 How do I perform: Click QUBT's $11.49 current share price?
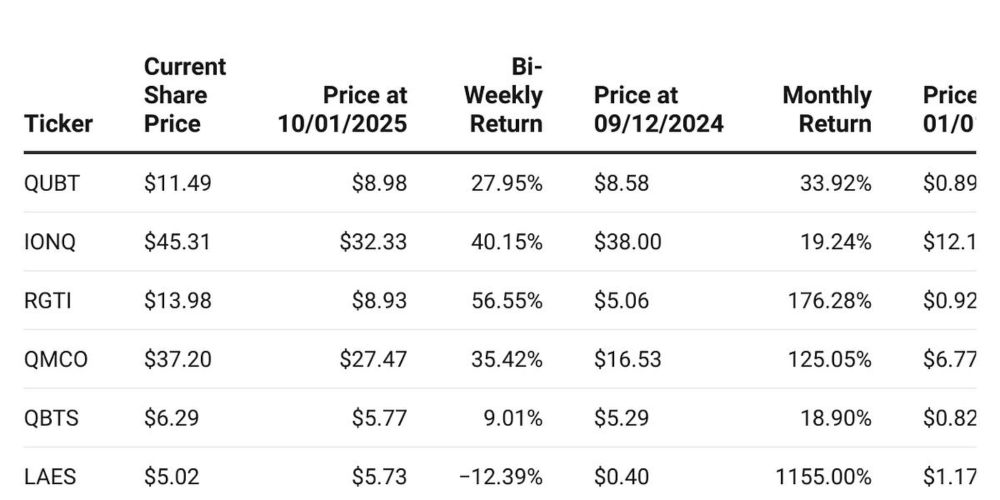[x=177, y=183]
